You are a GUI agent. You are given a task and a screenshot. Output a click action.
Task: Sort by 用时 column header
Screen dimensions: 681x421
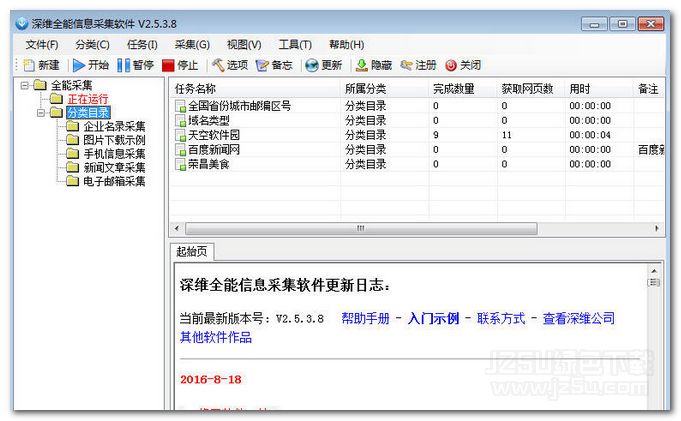(598, 89)
